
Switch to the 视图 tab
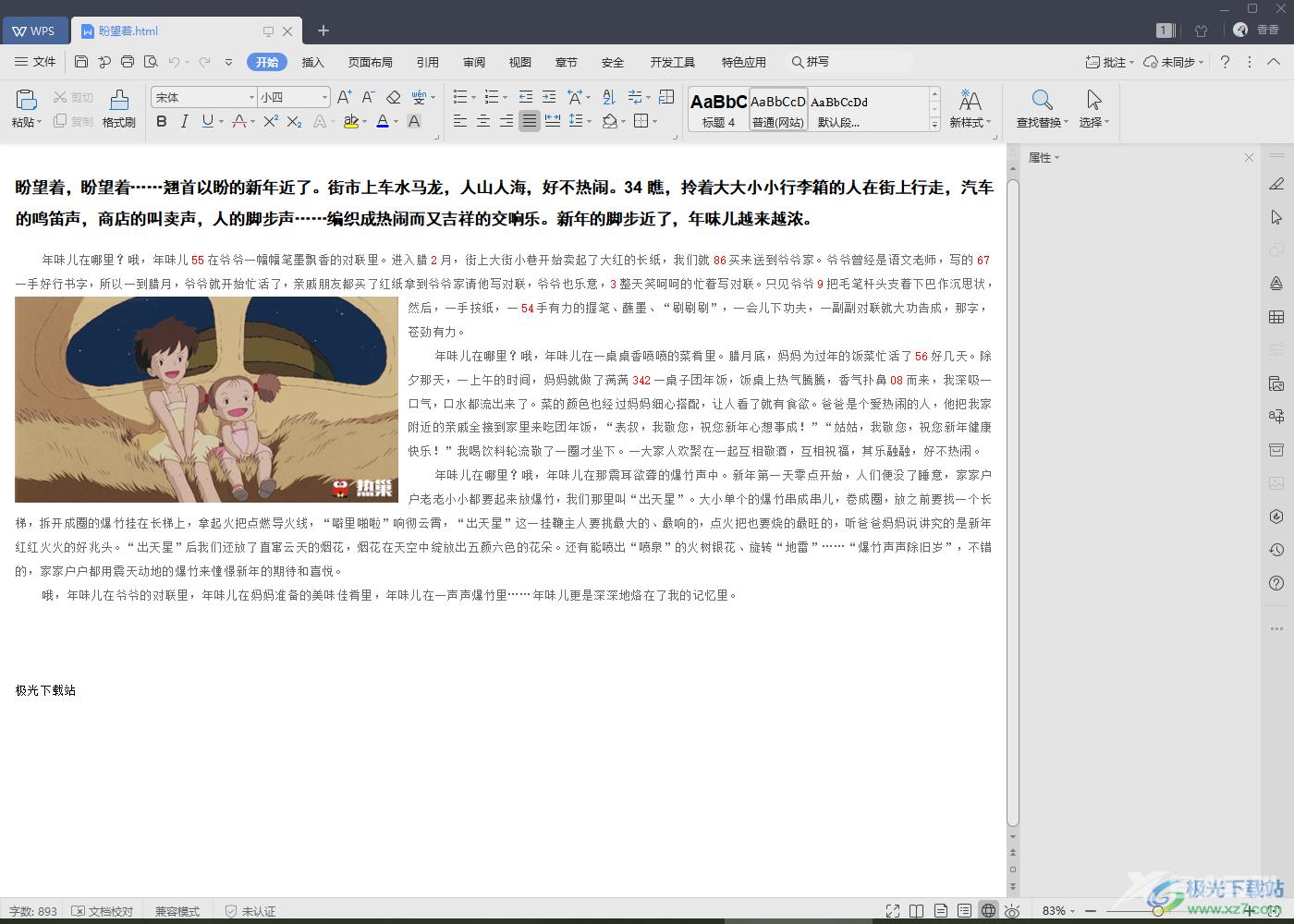[520, 62]
